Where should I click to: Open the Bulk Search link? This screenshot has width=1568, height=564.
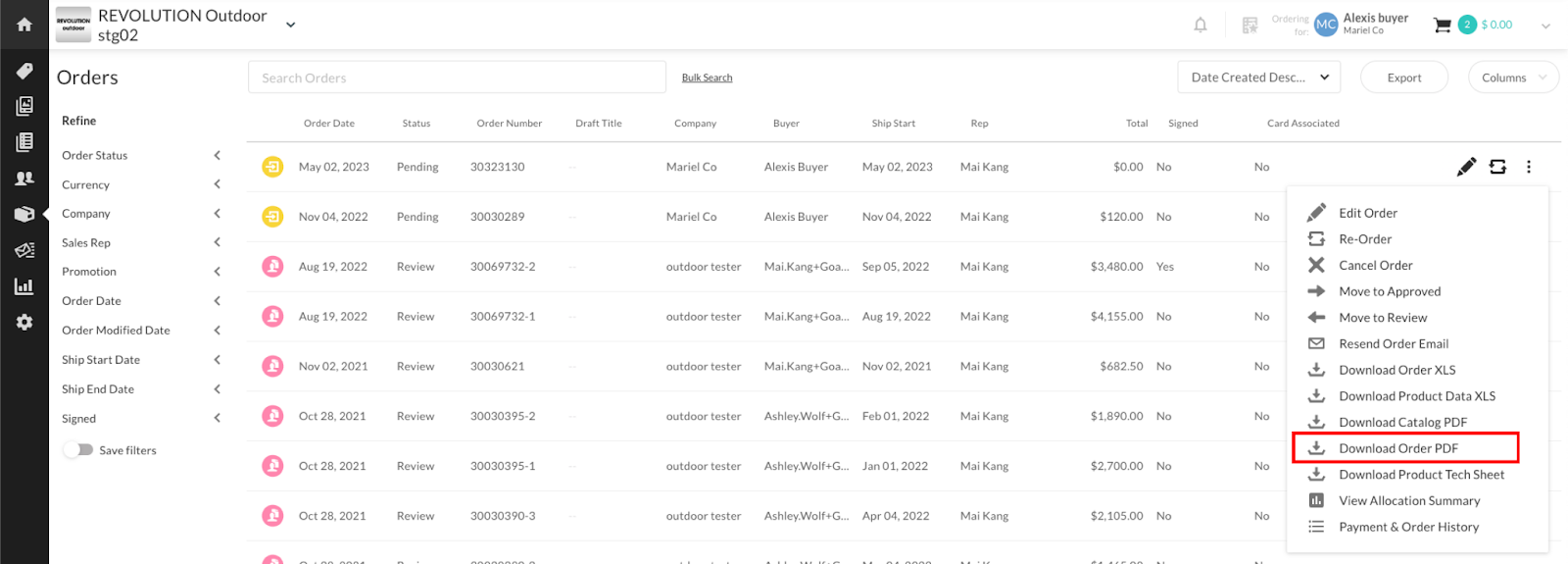click(707, 77)
